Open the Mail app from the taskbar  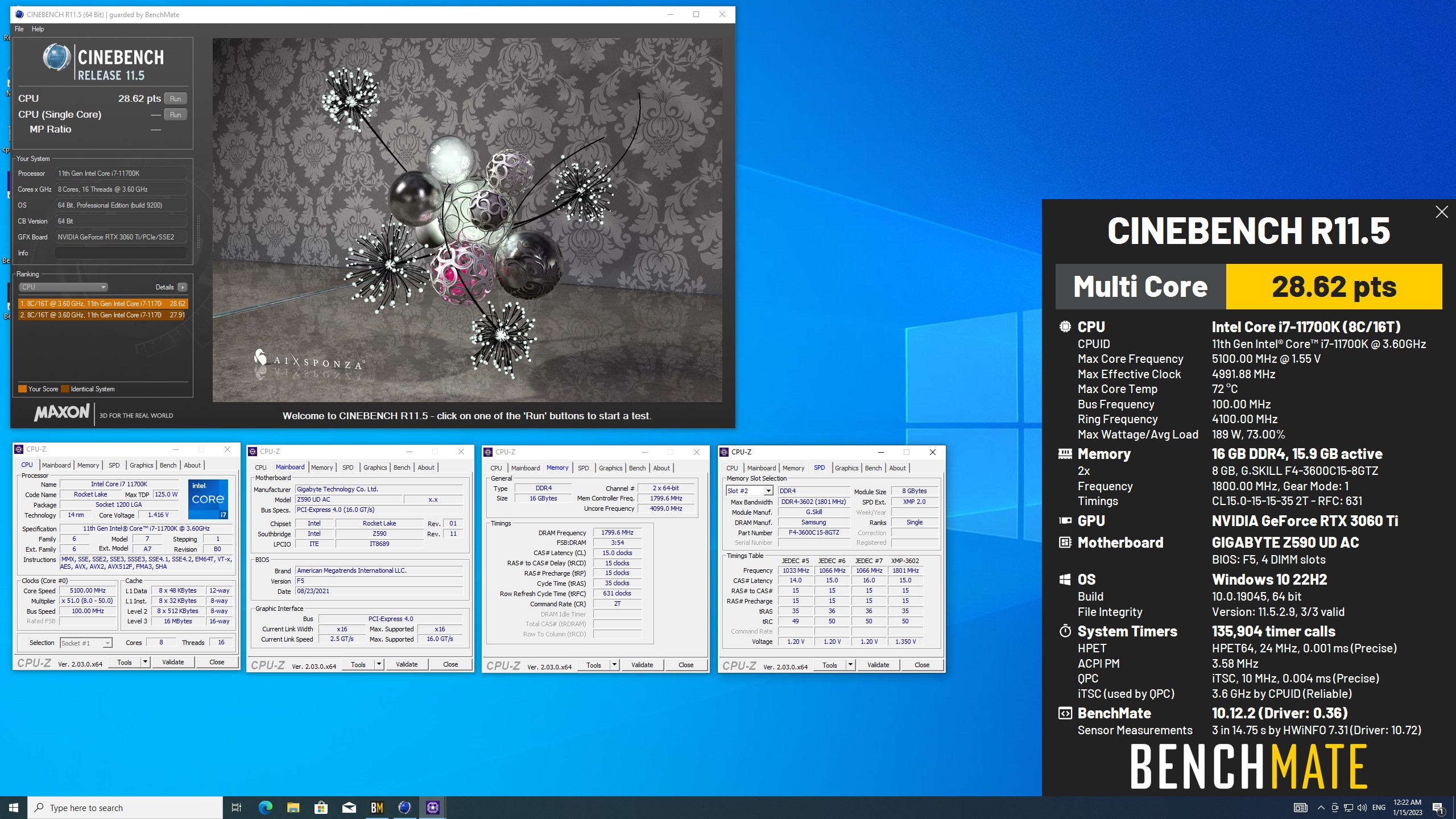click(349, 808)
